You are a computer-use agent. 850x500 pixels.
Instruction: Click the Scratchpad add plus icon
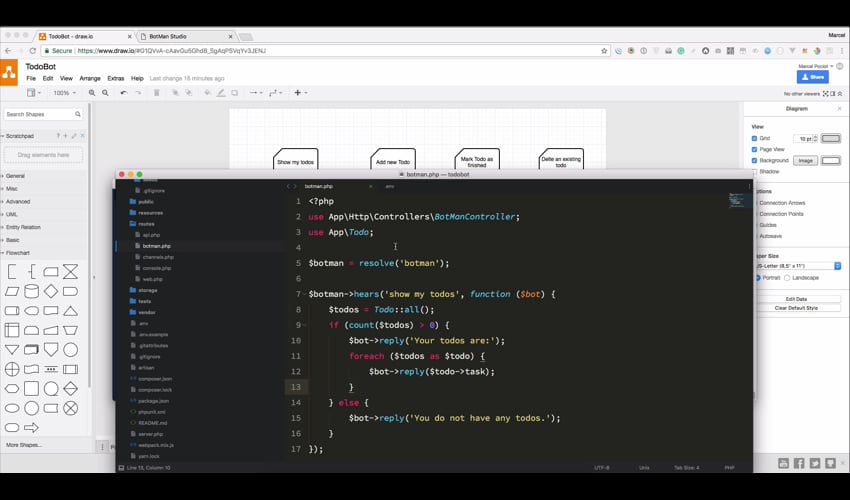coord(66,136)
